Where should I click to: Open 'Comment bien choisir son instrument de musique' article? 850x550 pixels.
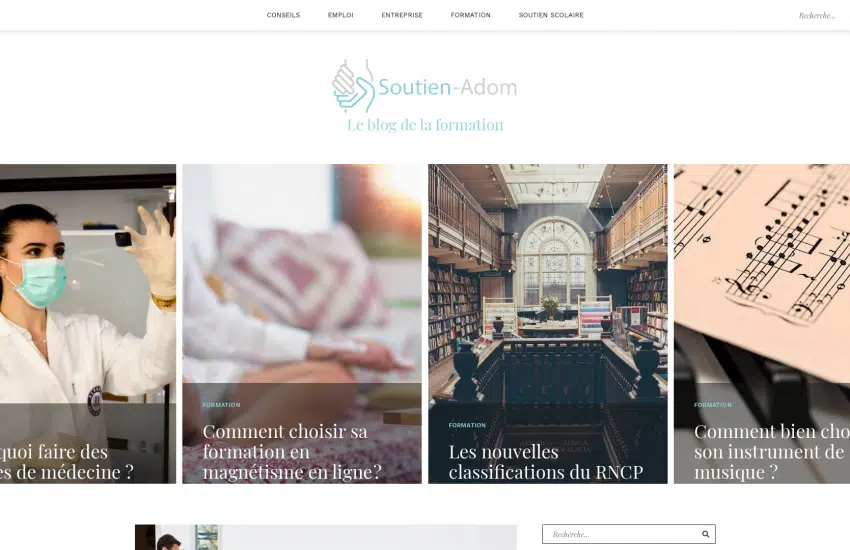click(x=772, y=451)
